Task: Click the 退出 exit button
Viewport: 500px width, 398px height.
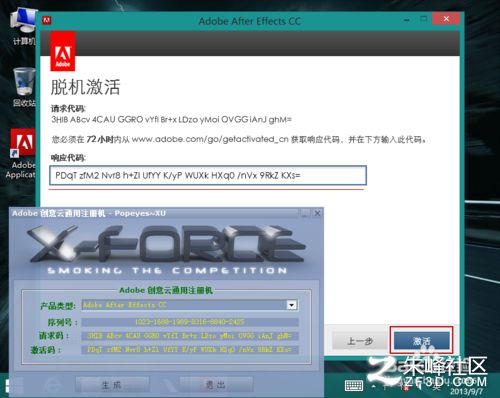Action: click(x=216, y=385)
